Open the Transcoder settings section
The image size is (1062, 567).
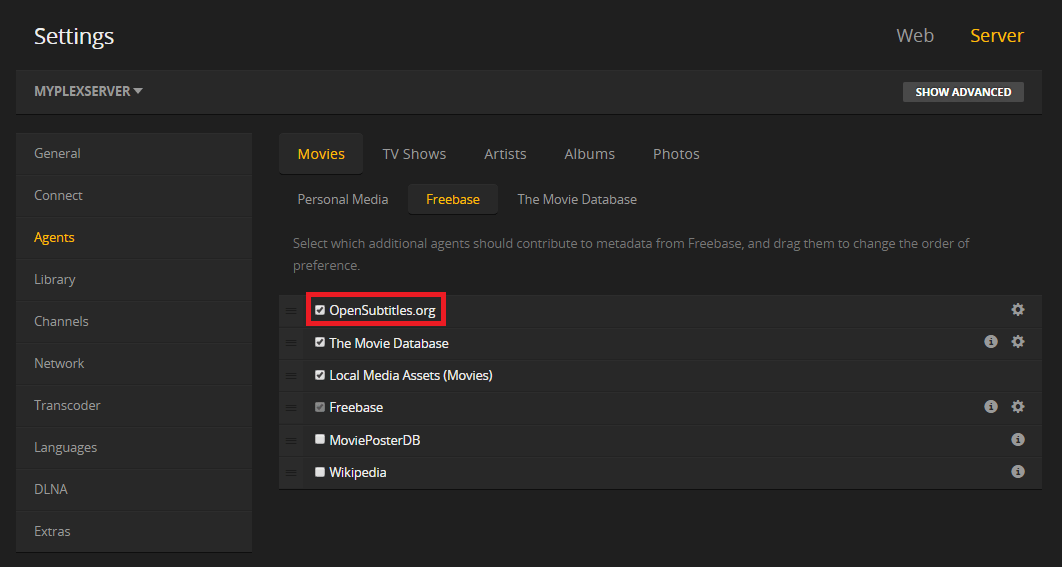pos(67,405)
